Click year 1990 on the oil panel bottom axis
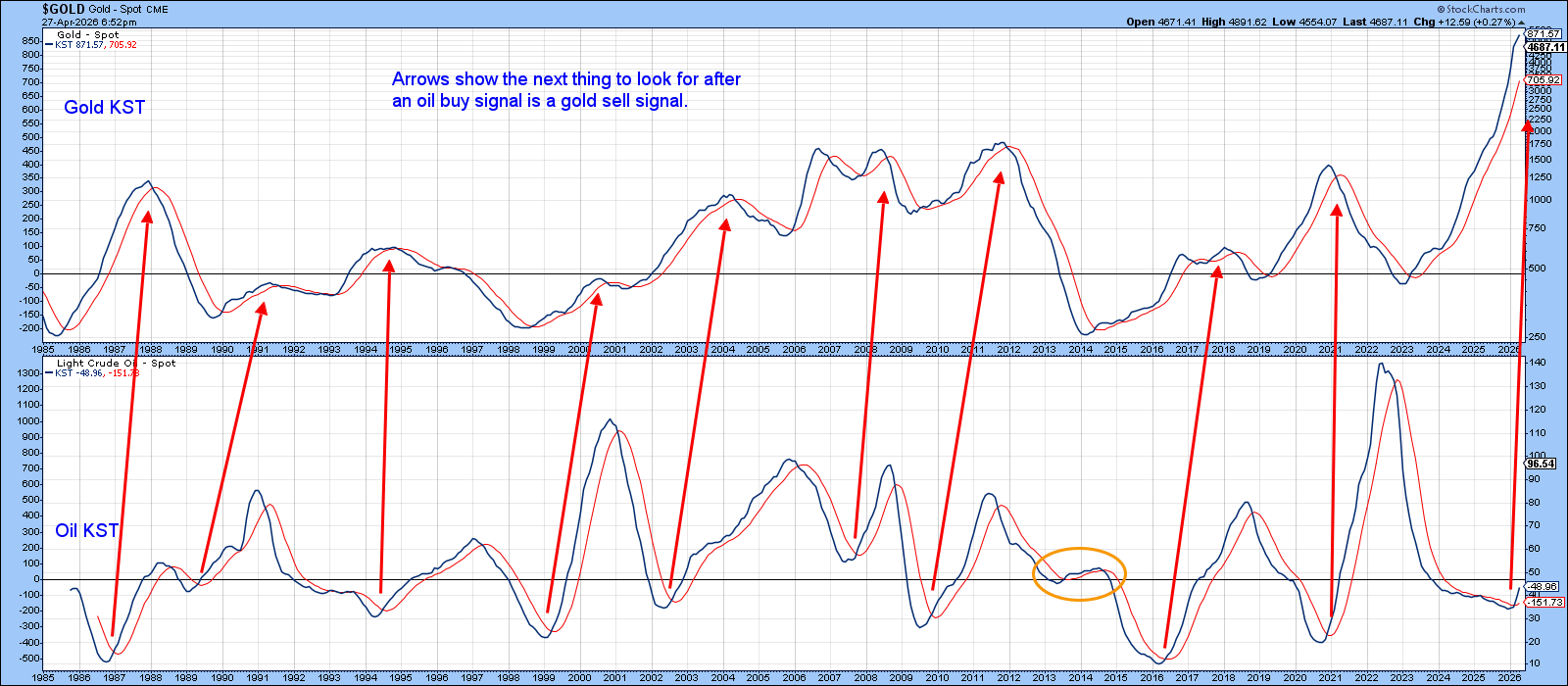Viewport: 1568px width, 686px height. [x=222, y=677]
